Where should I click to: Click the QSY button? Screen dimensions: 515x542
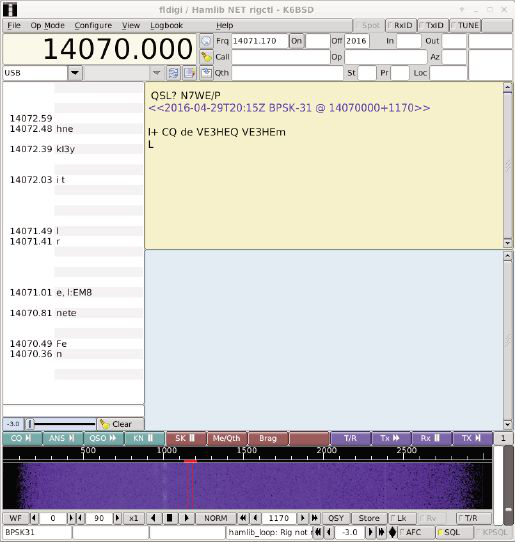click(x=336, y=518)
